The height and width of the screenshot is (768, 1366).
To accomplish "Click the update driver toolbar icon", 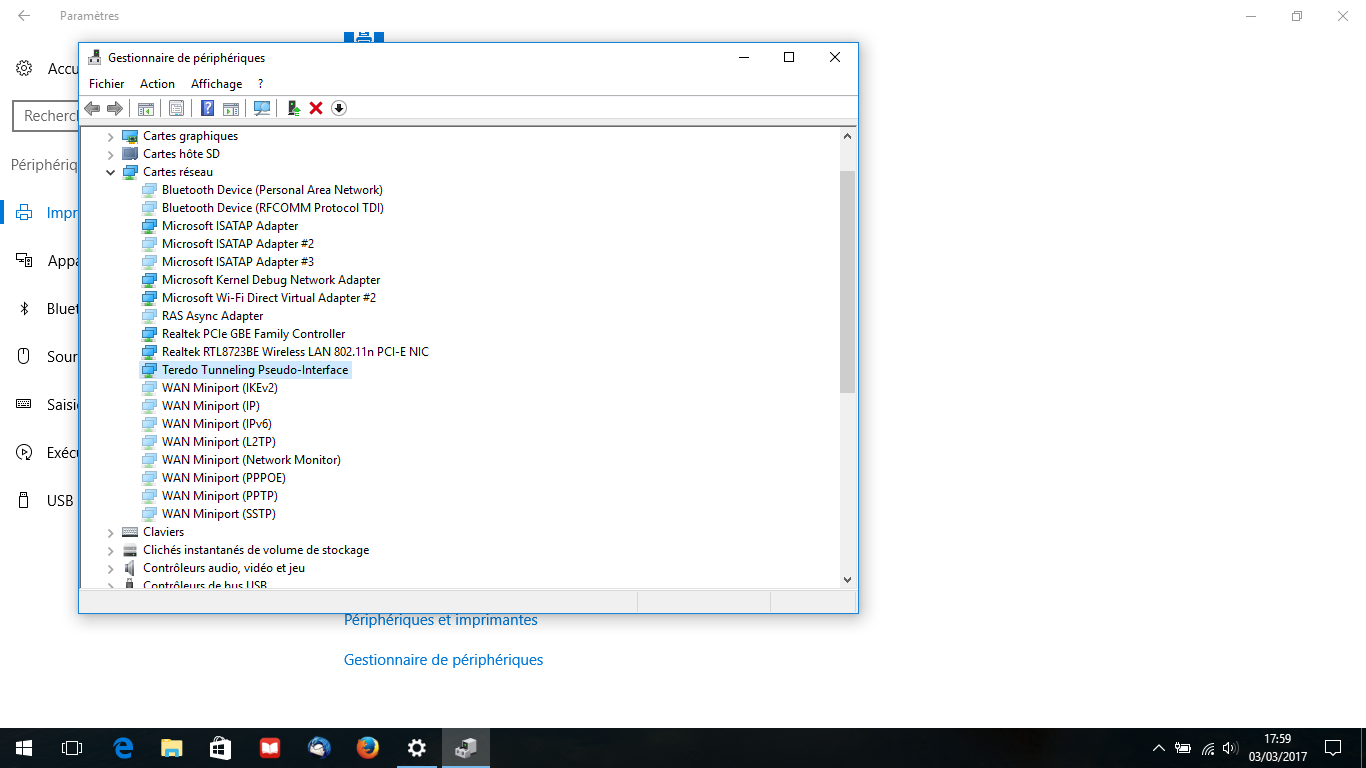I will tap(294, 108).
